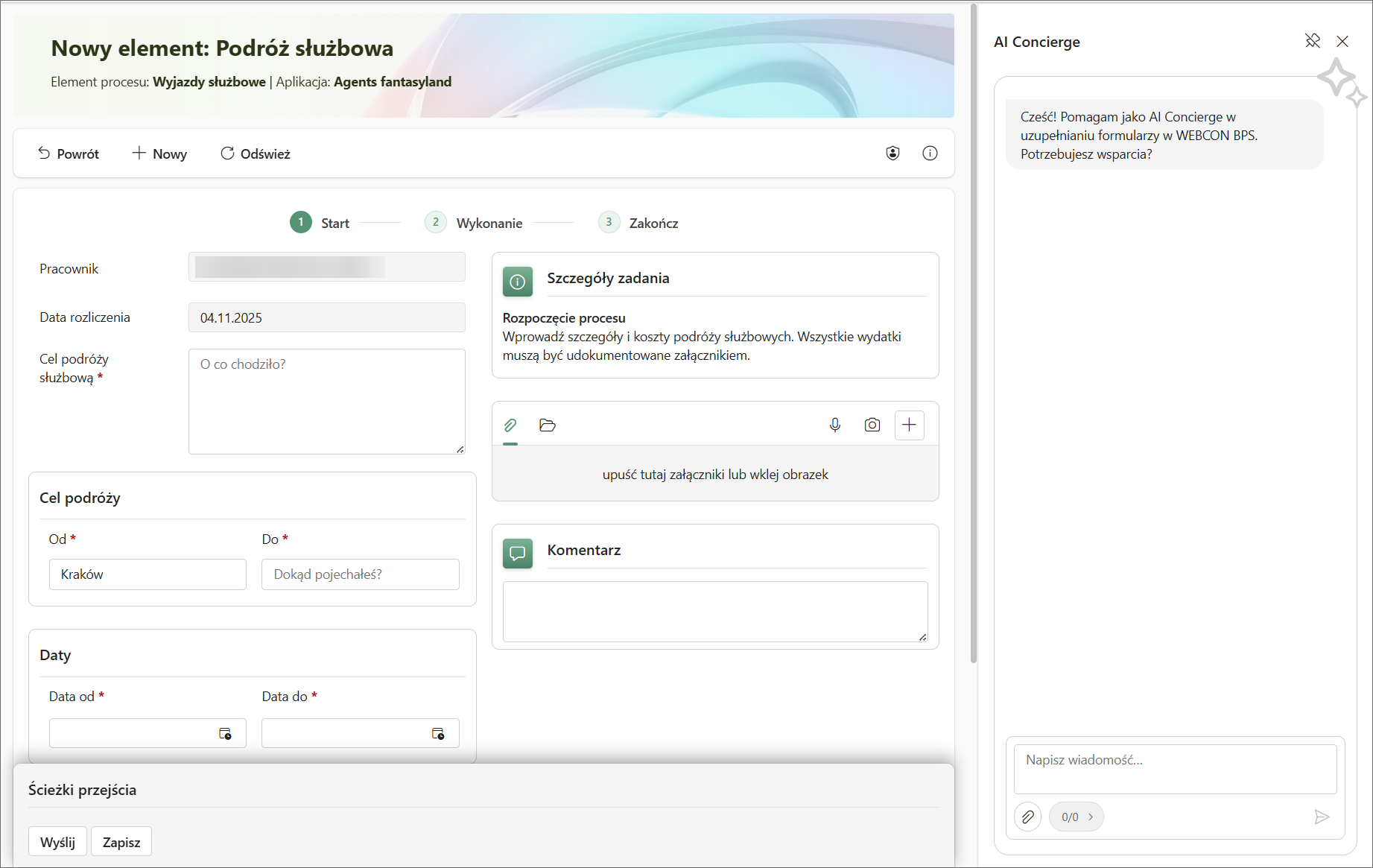Click the Napisz wiadomość chat input
Image resolution: width=1373 pixels, height=868 pixels.
coord(1175,769)
